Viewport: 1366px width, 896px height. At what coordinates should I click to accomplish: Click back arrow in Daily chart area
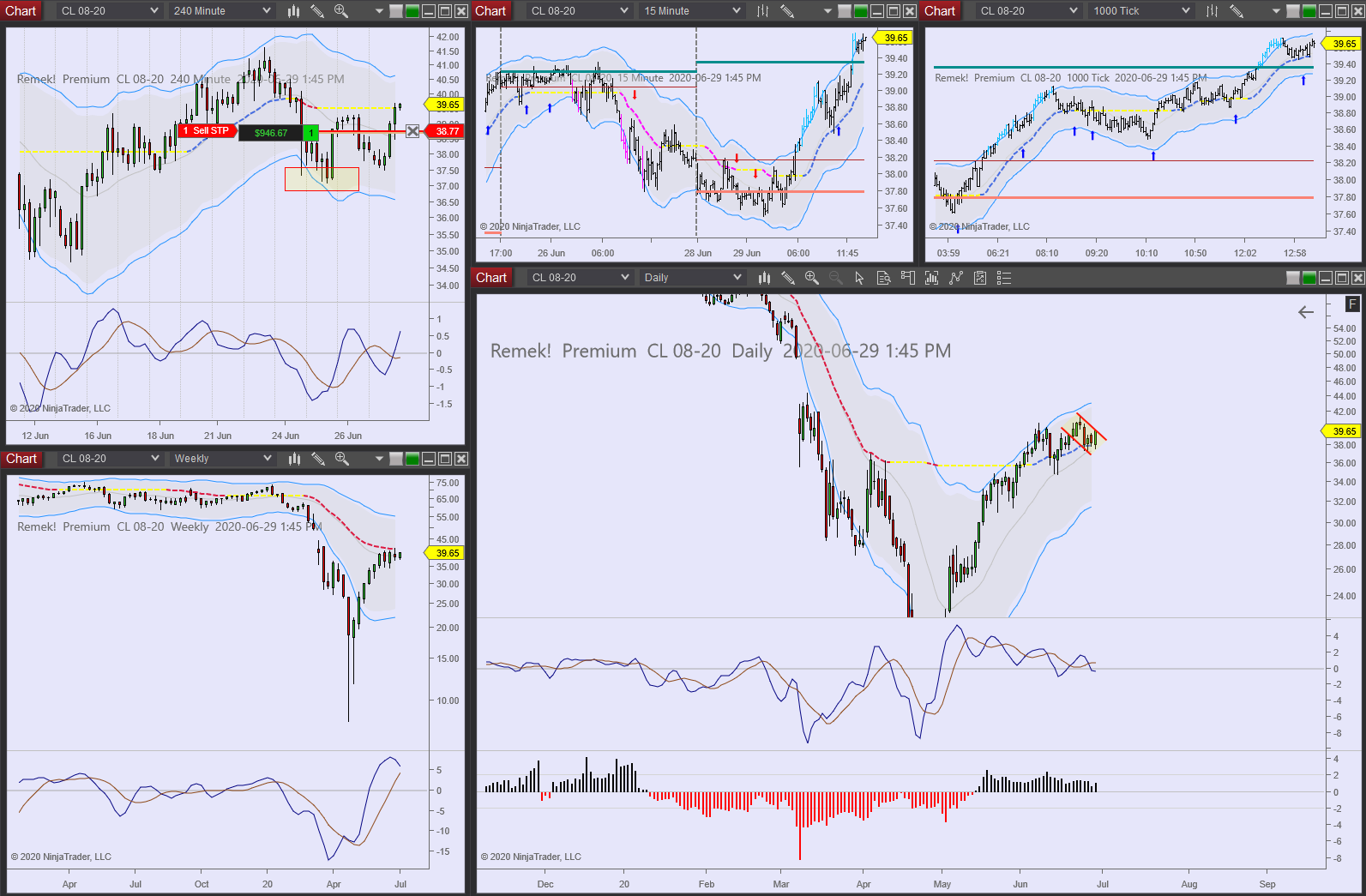coord(1306,312)
